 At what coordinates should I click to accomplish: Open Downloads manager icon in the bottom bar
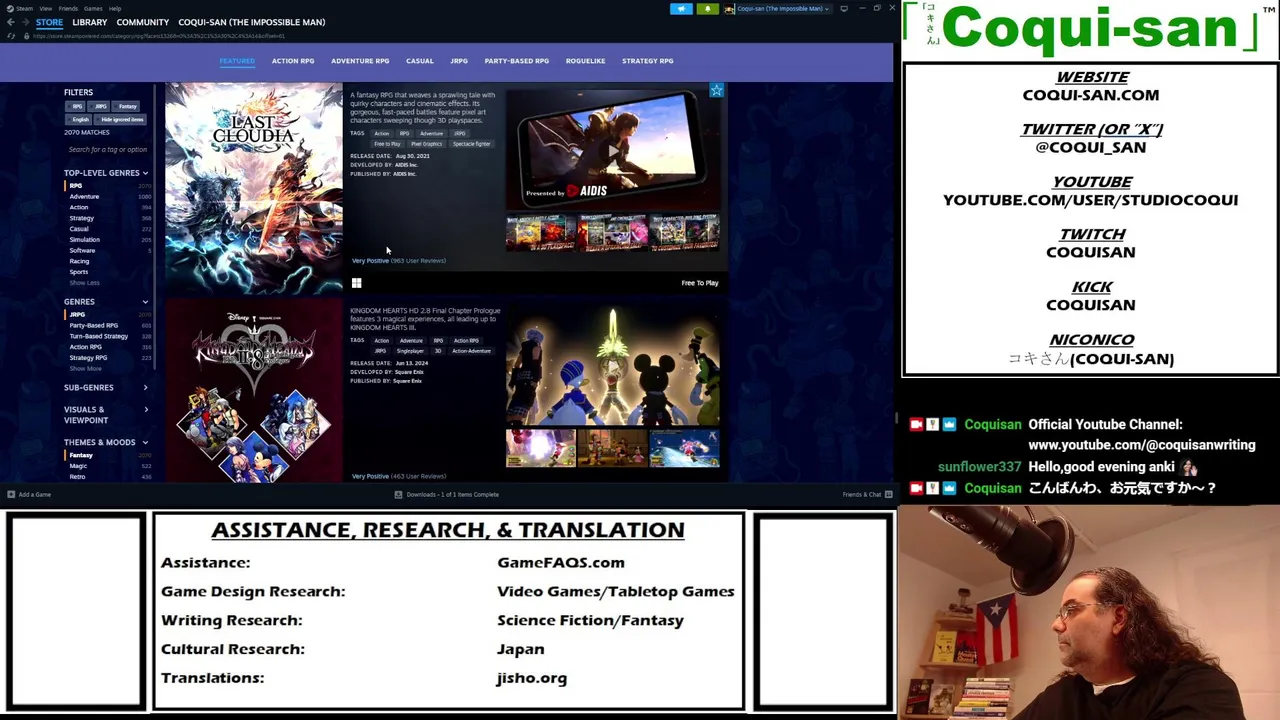click(398, 495)
